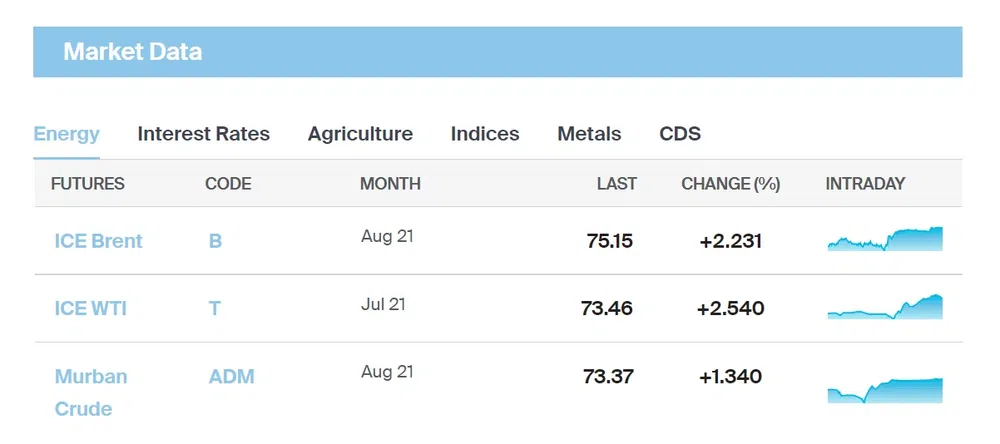1000x444 pixels.
Task: Click the FUTURES column header
Action: click(88, 184)
